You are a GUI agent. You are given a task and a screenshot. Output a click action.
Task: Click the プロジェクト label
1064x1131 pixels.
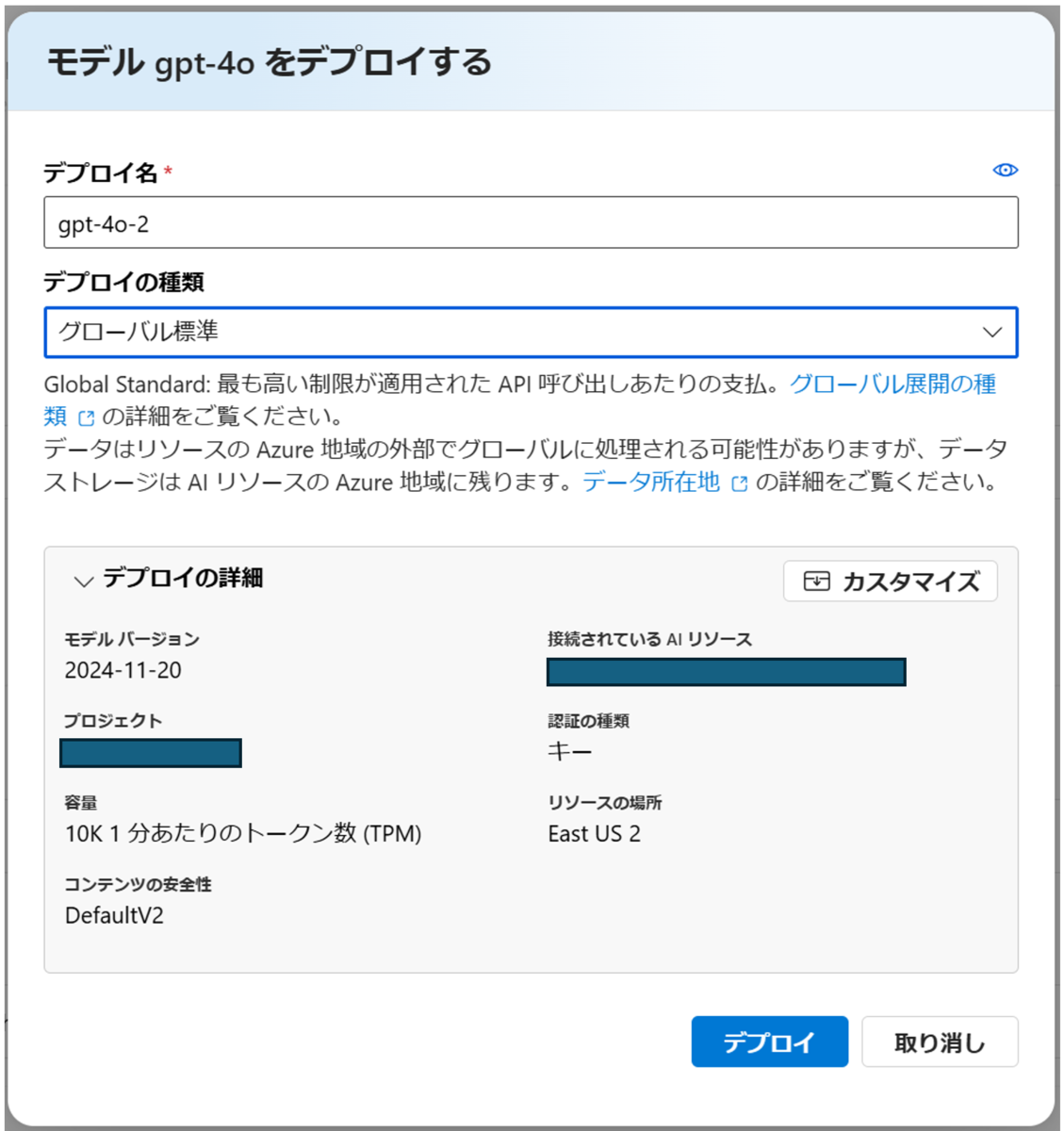(113, 720)
